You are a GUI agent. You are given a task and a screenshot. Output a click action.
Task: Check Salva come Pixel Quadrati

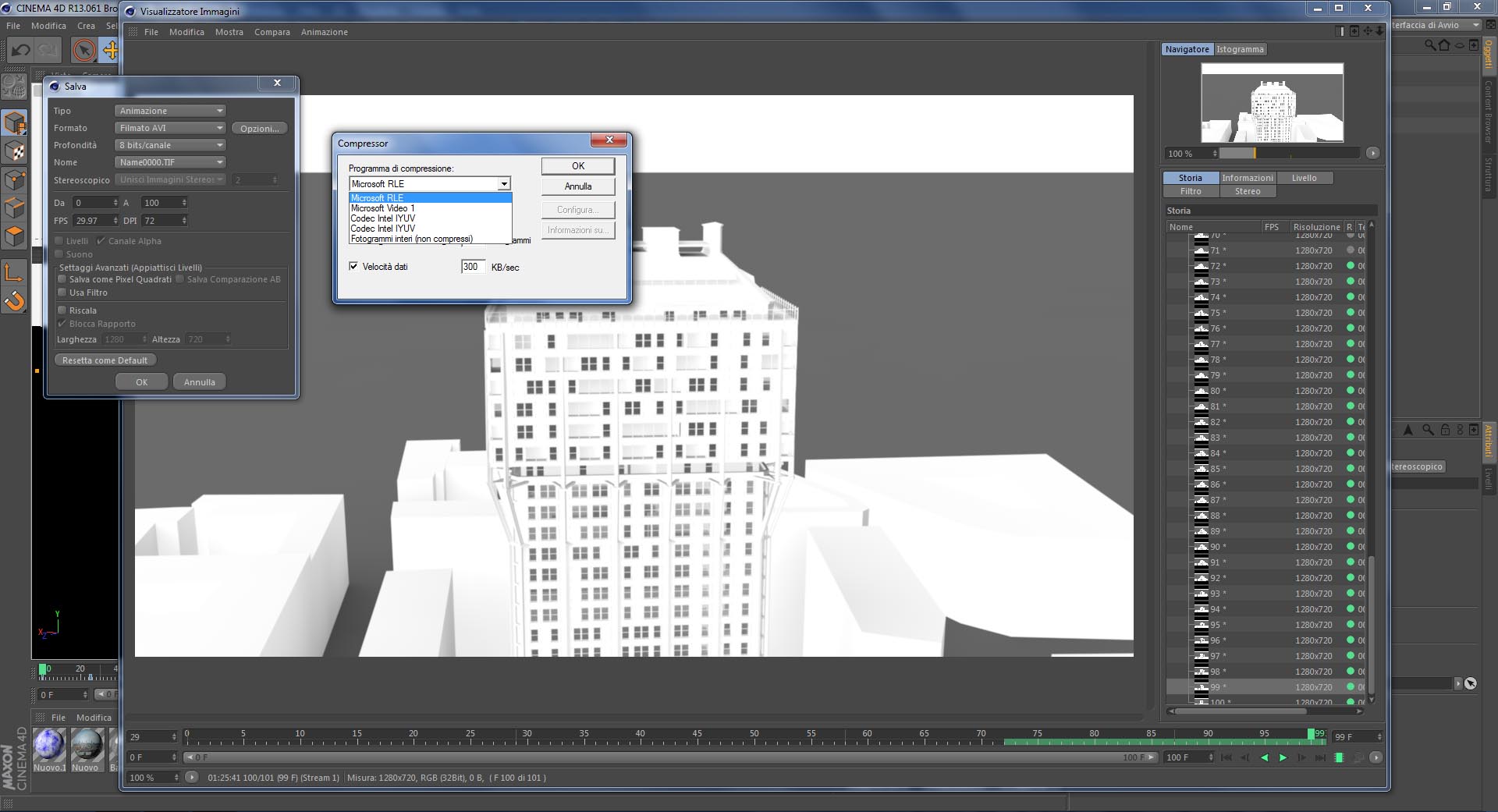tap(62, 279)
